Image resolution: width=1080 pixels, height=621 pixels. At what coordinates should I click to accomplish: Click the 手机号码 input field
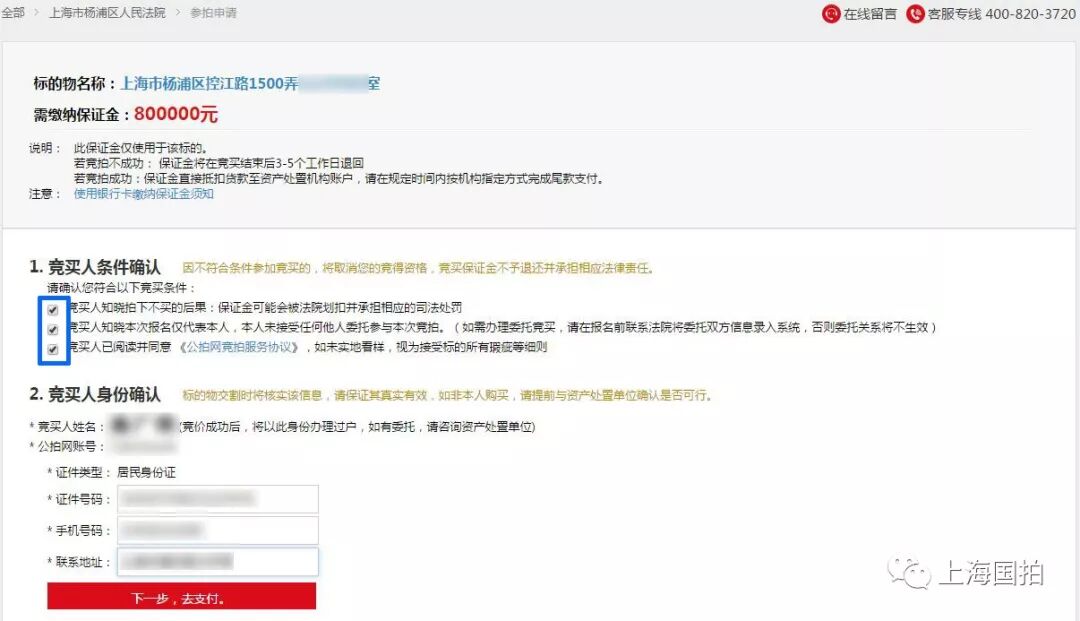(x=218, y=530)
